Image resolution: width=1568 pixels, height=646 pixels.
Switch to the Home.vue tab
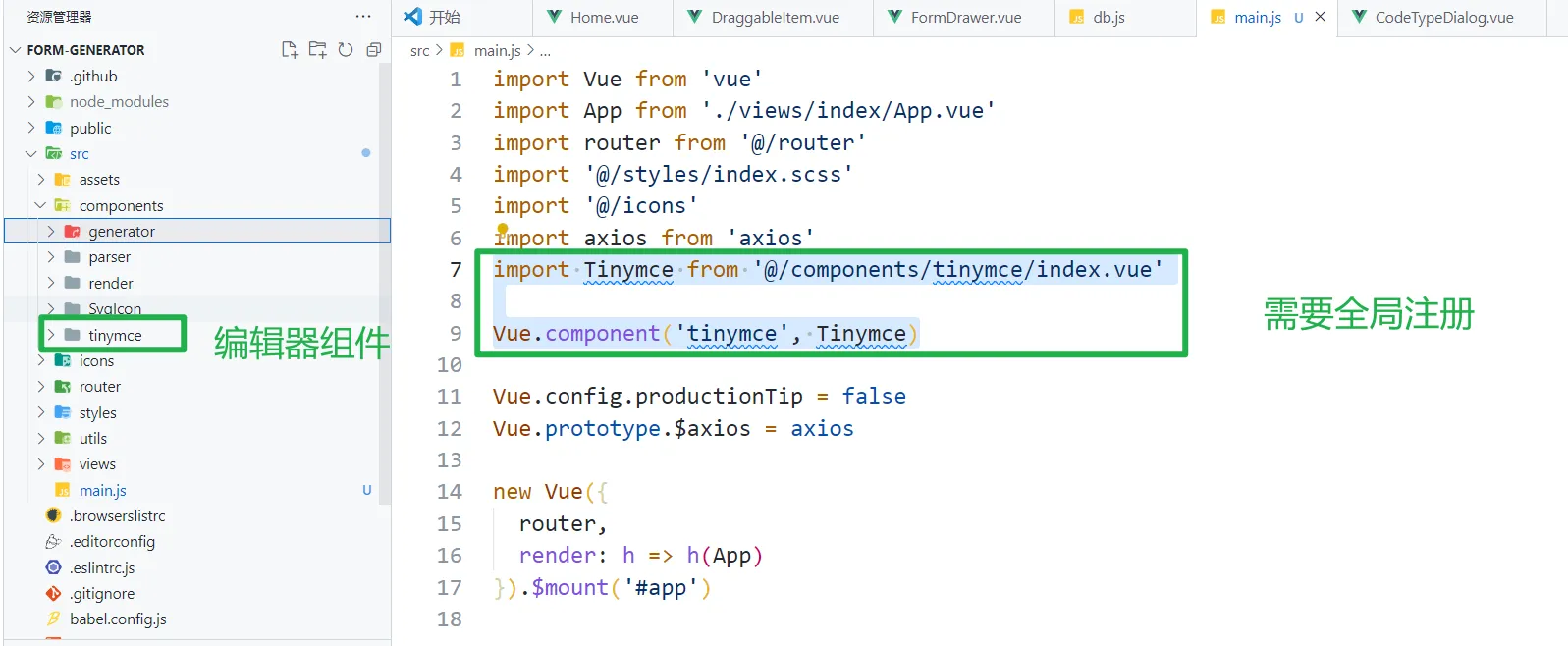[604, 18]
